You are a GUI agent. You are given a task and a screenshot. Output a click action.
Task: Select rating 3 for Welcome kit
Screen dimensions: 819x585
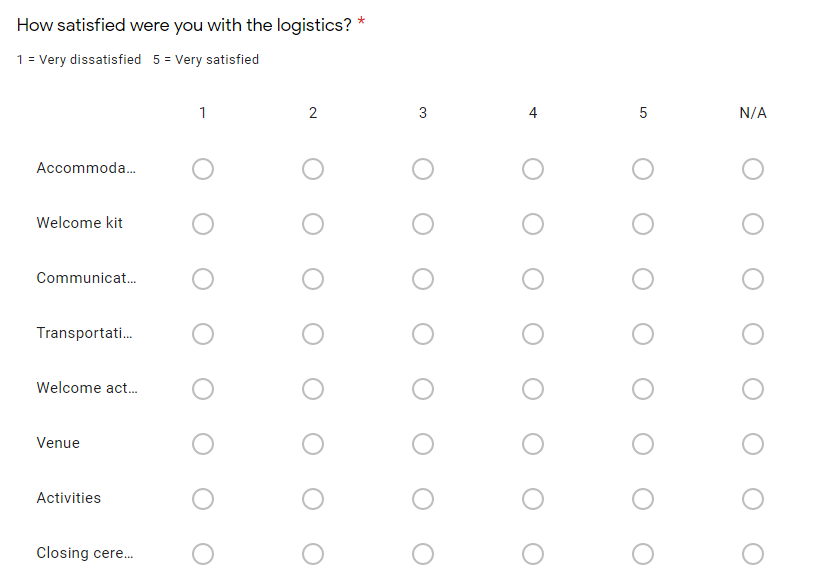click(x=423, y=224)
